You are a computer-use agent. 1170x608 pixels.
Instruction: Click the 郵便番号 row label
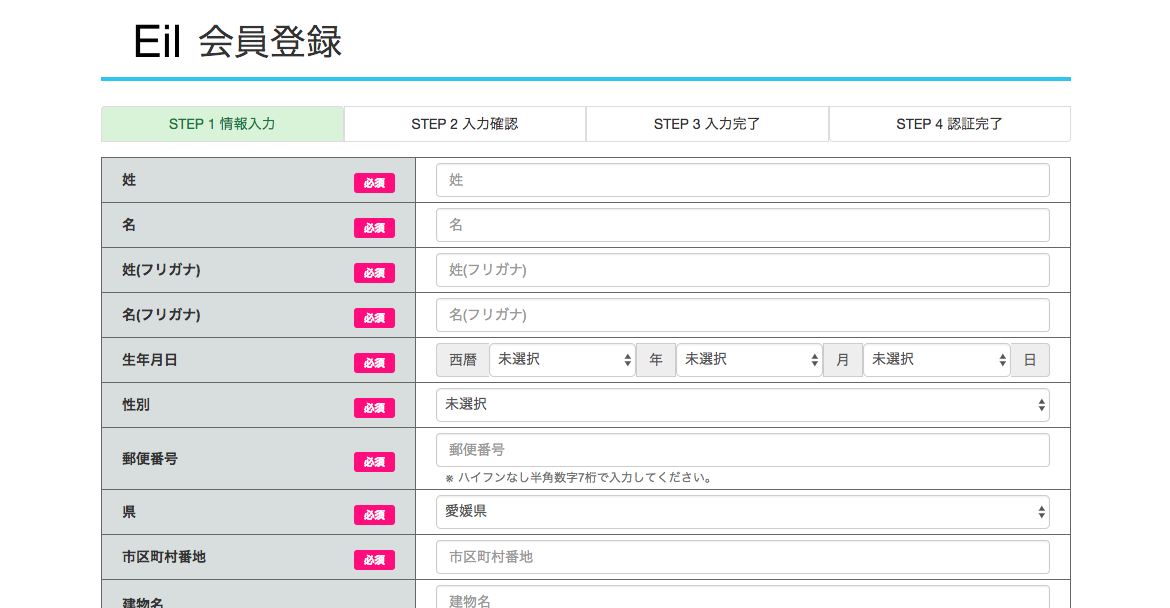point(150,459)
